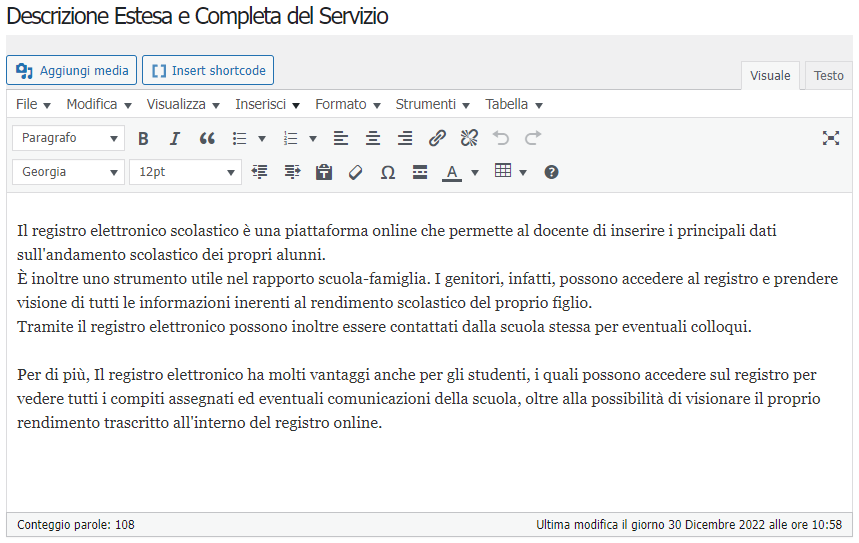Open the Tabella menu
Image resolution: width=859 pixels, height=543 pixels.
tap(513, 104)
